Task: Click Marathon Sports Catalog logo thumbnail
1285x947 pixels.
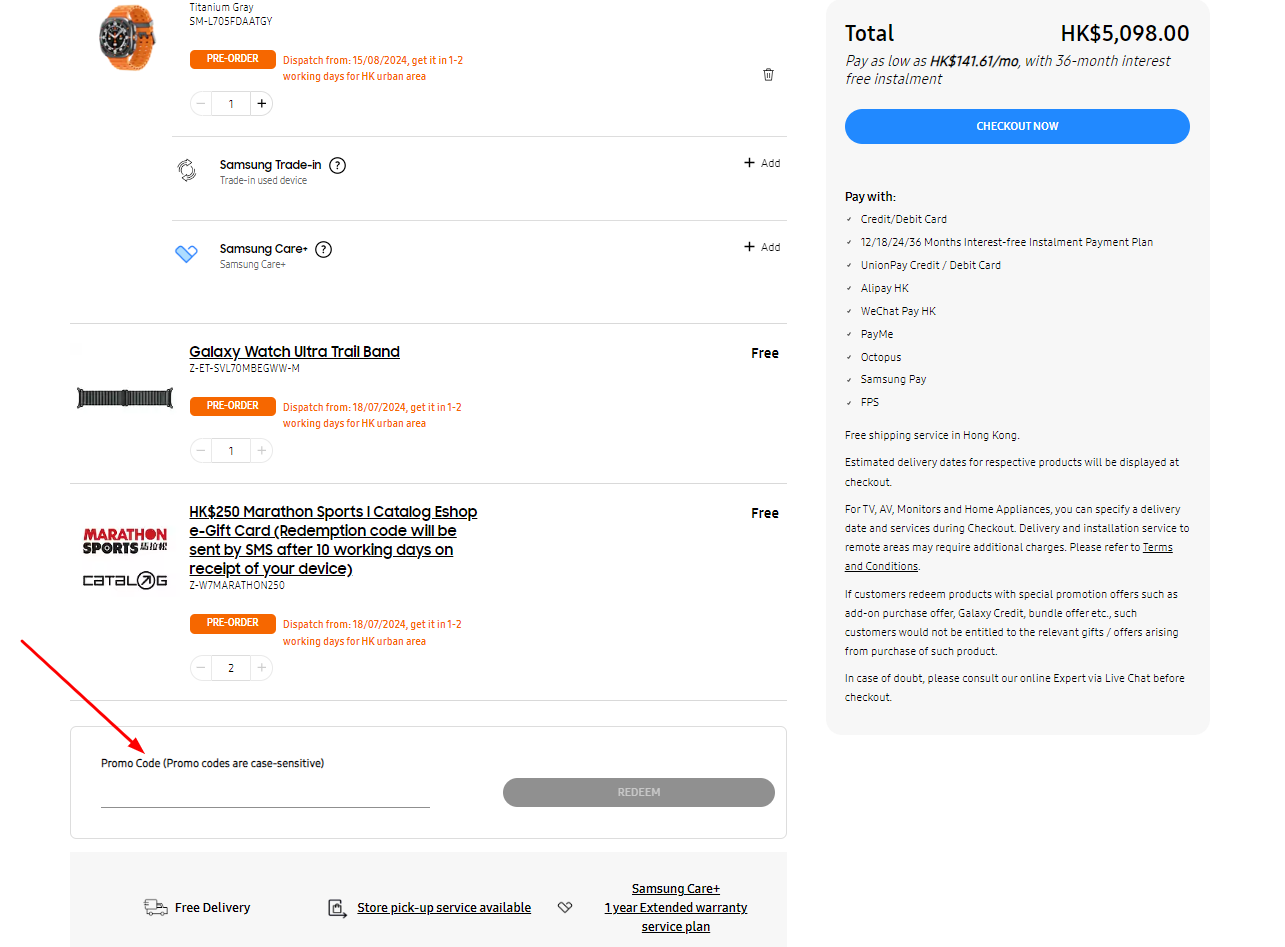Action: [x=125, y=558]
